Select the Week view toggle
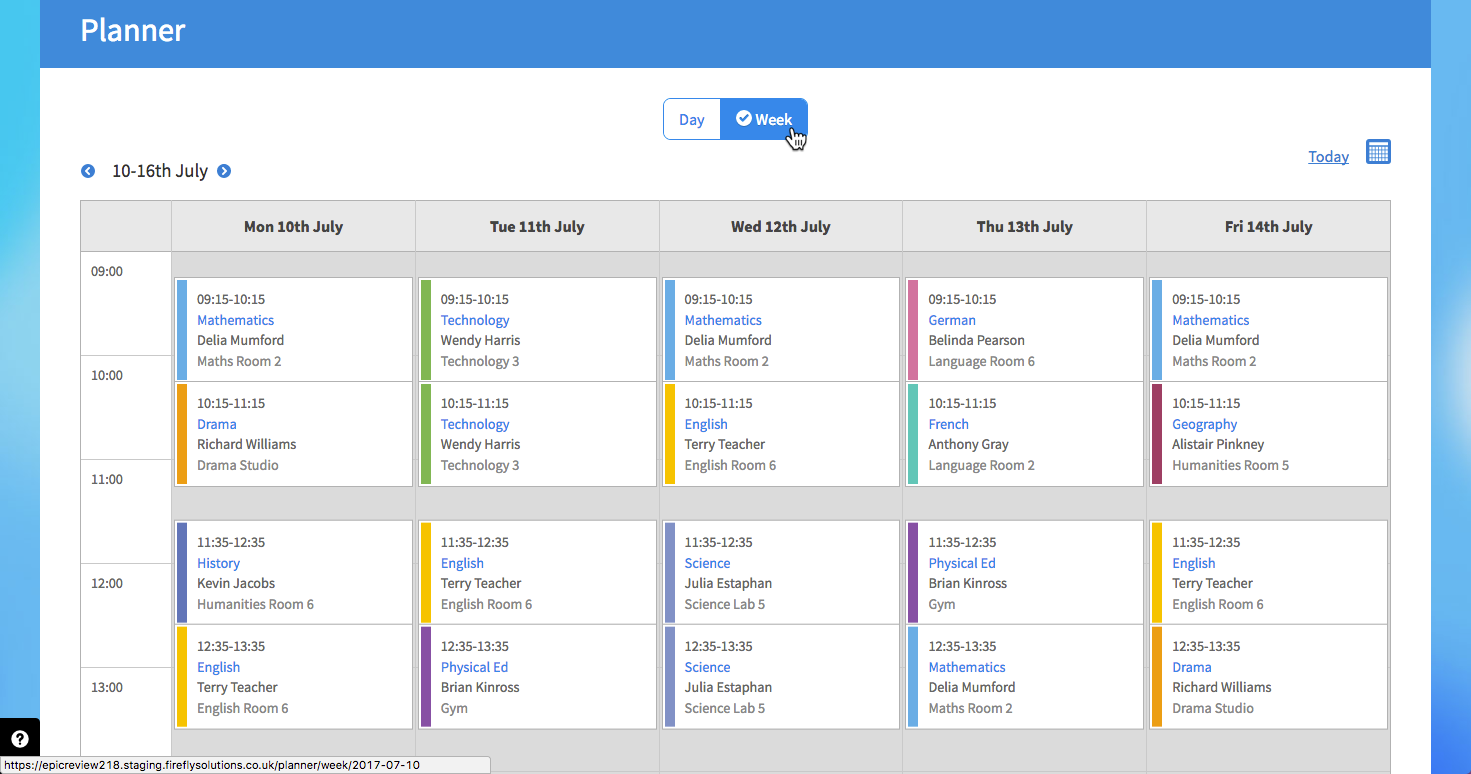Viewport: 1471px width, 774px height. (x=764, y=120)
